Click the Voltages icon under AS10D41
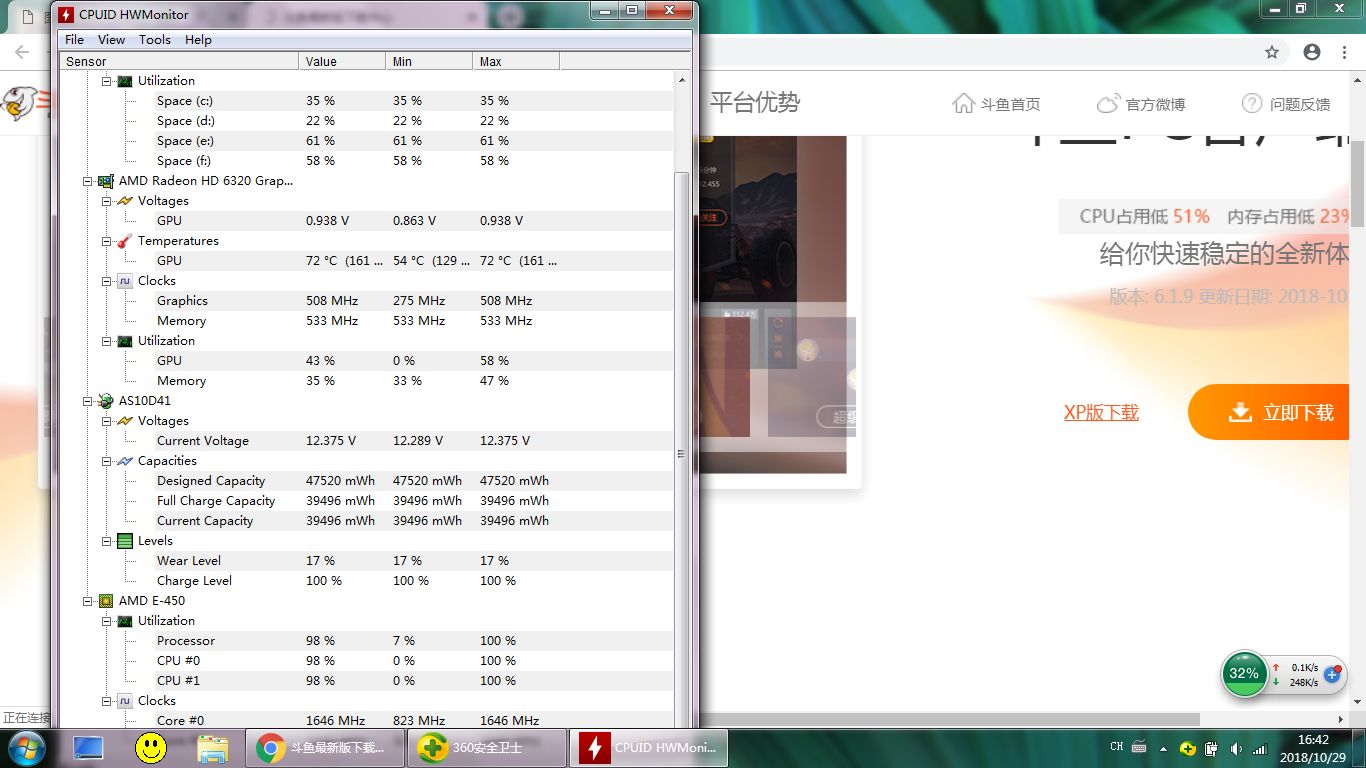 point(125,421)
